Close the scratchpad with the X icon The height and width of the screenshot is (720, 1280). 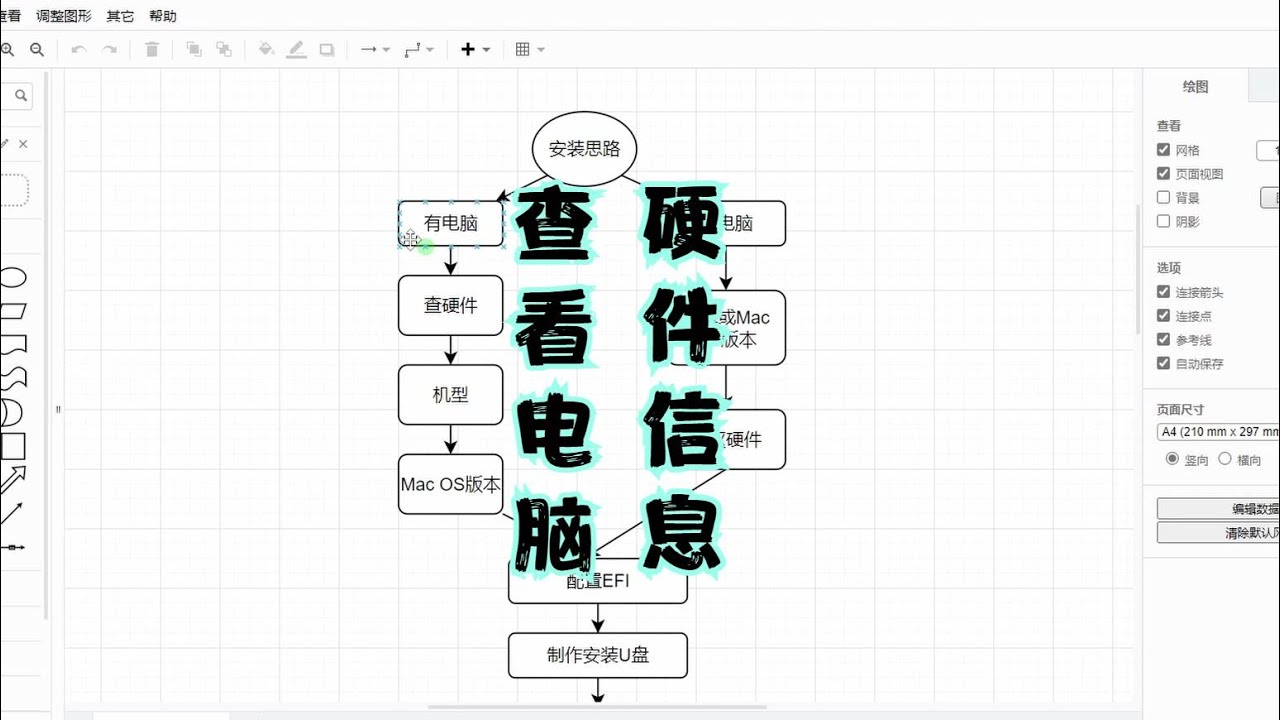coord(23,144)
